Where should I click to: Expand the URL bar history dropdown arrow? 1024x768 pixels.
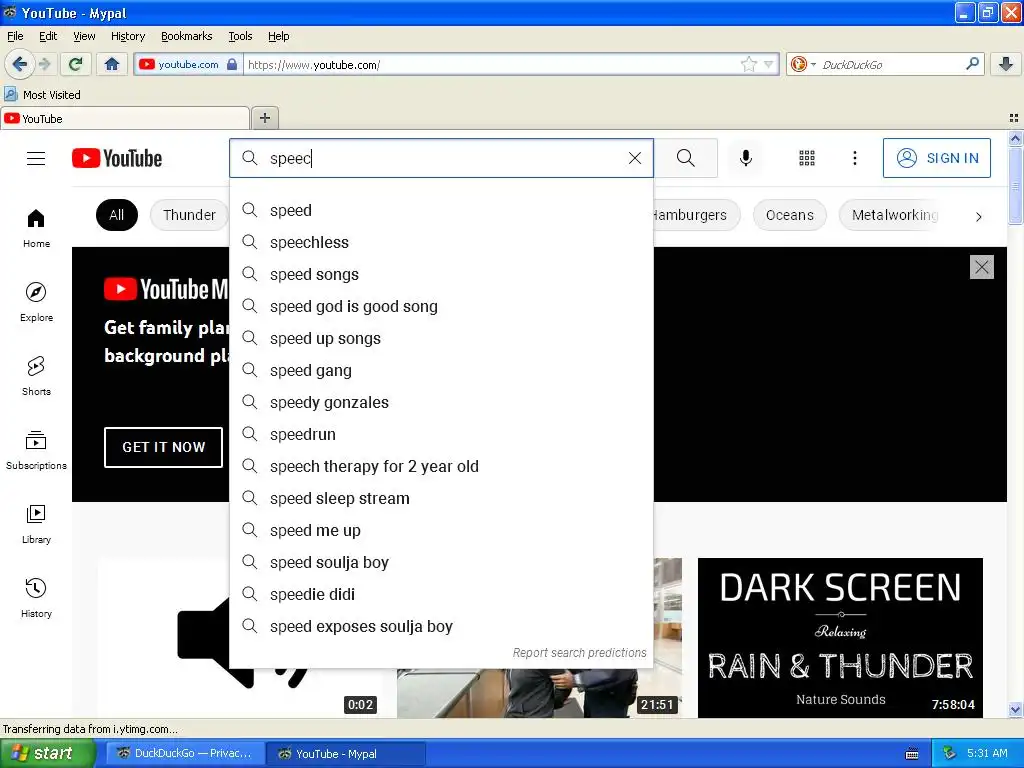pyautogui.click(x=769, y=64)
